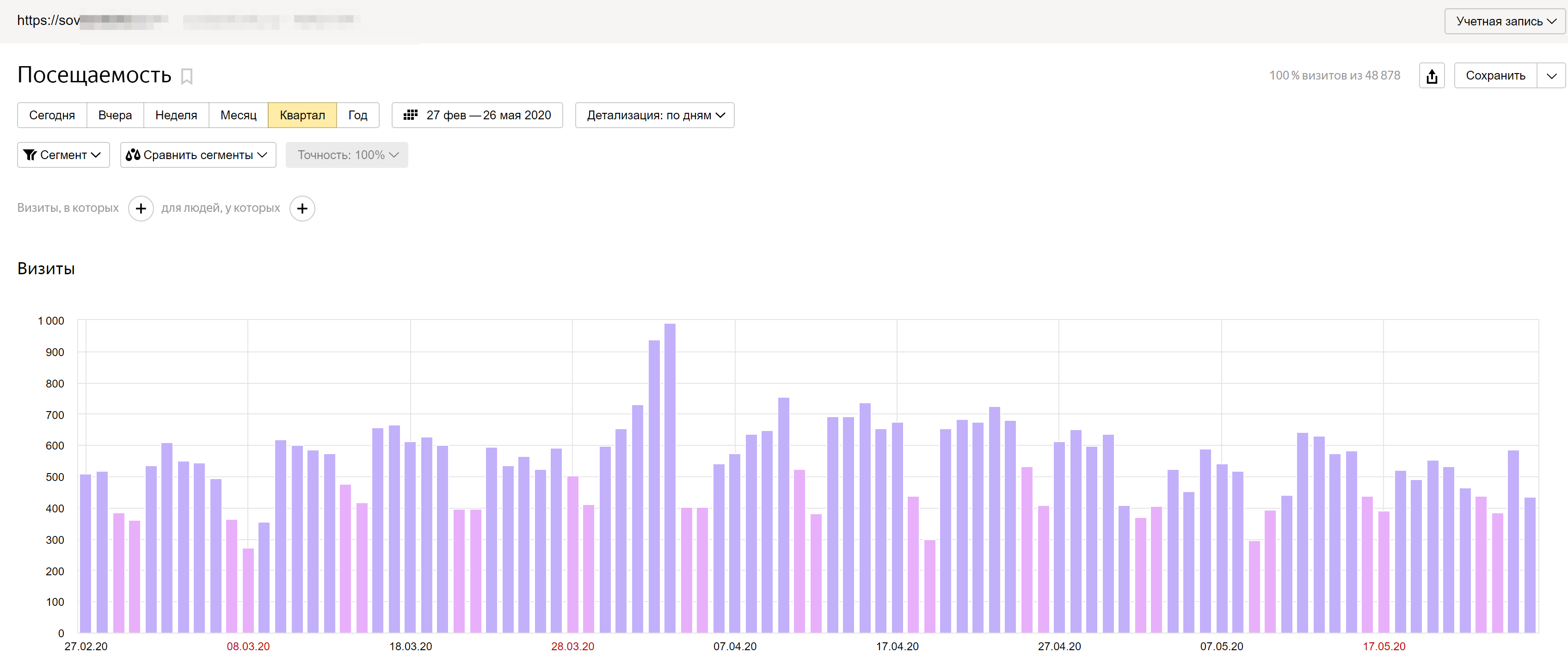Expand the Учетная запись account menu
The width and height of the screenshot is (1568, 665).
pyautogui.click(x=1505, y=21)
